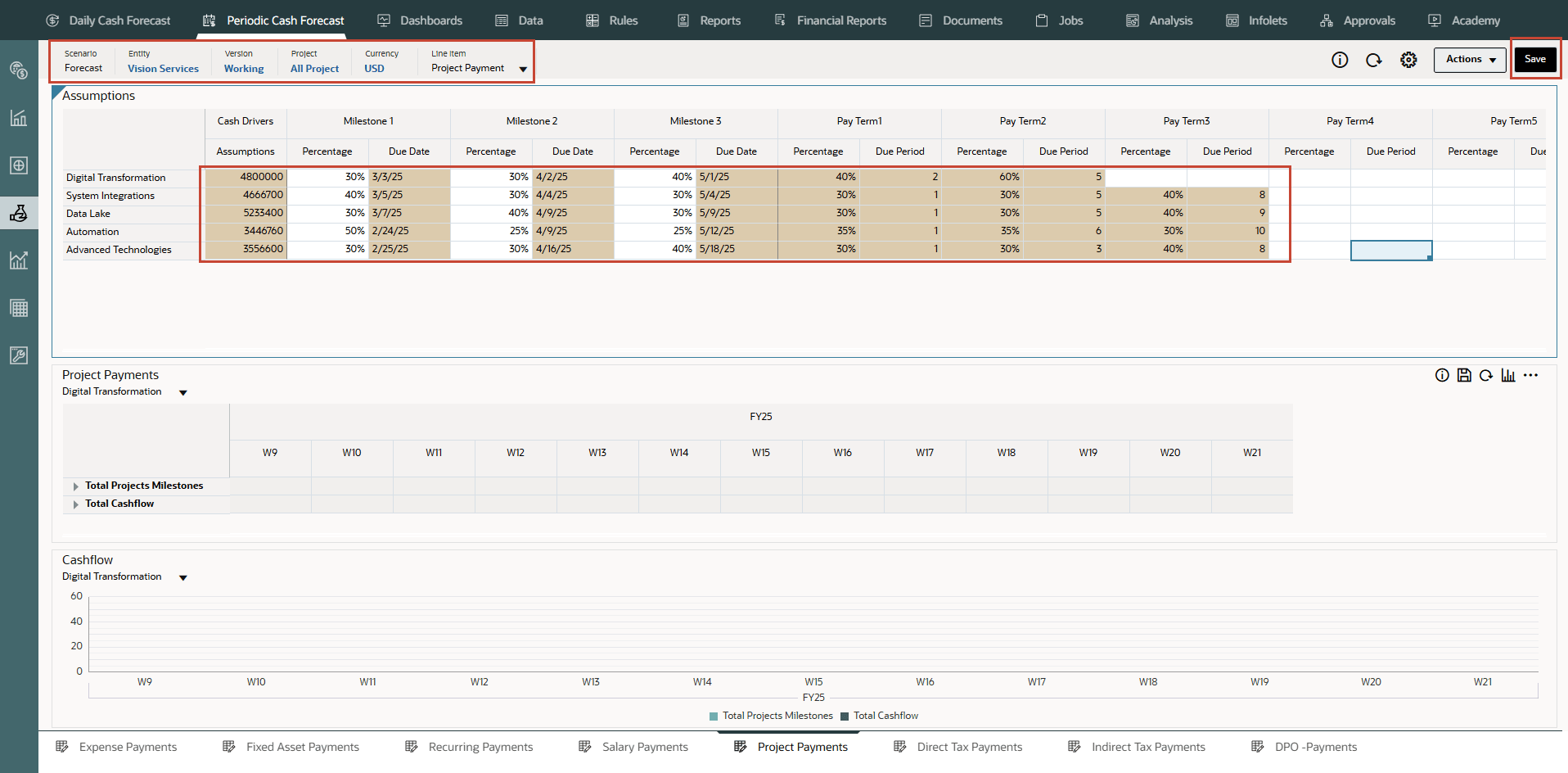Viewport: 1568px width, 773px height.
Task: Click save icon in Project Payments panel
Action: [x=1464, y=375]
